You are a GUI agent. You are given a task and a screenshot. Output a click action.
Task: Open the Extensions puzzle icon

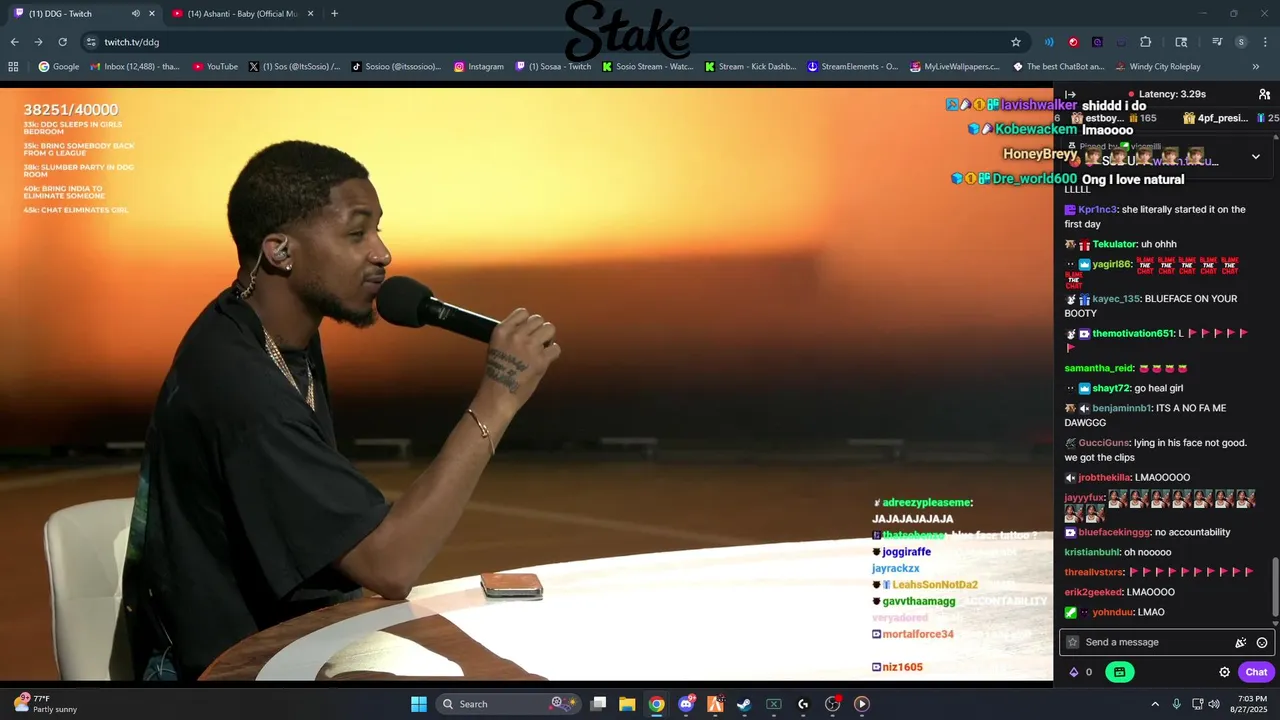click(x=1145, y=42)
